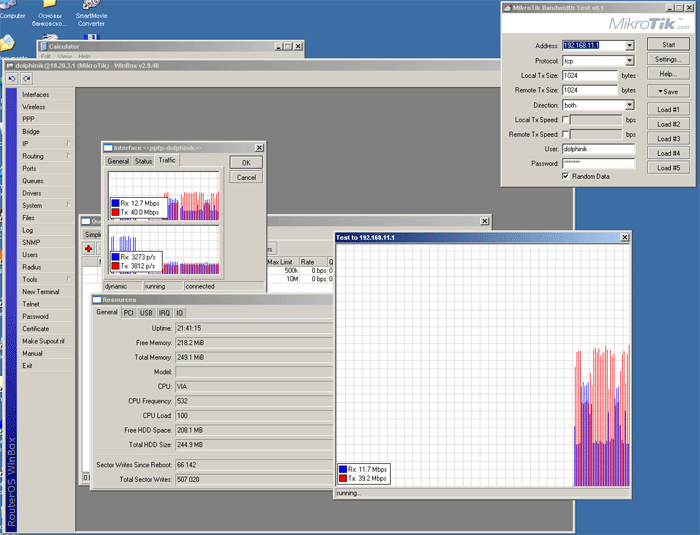The width and height of the screenshot is (700, 535).
Task: Click the Resources window title icon
Action: pyautogui.click(x=97, y=300)
